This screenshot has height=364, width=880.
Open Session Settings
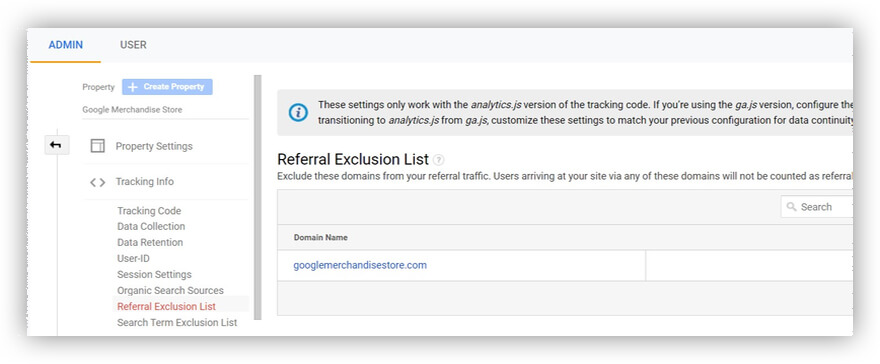(154, 274)
